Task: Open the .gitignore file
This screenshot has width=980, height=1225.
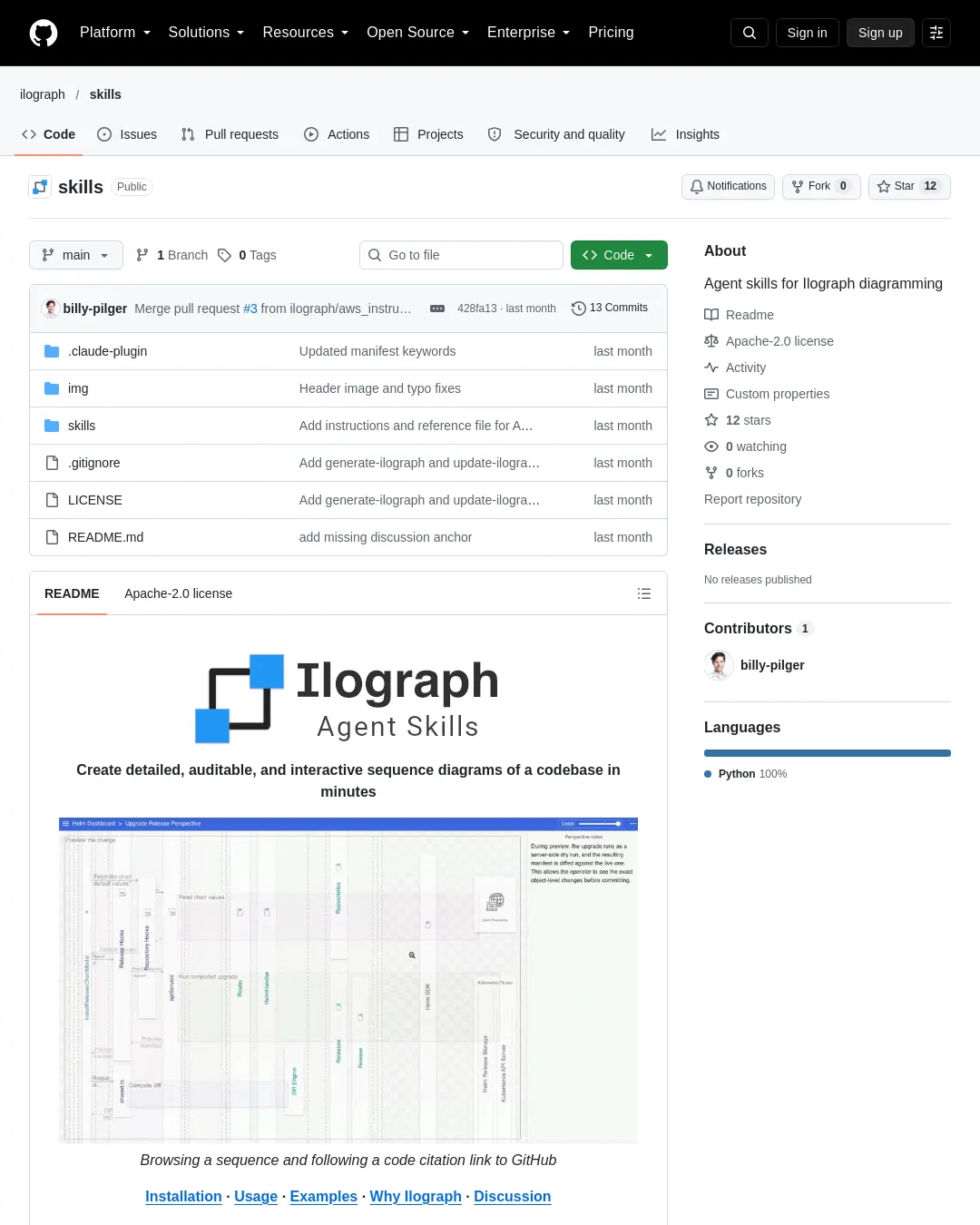Action: [94, 463]
